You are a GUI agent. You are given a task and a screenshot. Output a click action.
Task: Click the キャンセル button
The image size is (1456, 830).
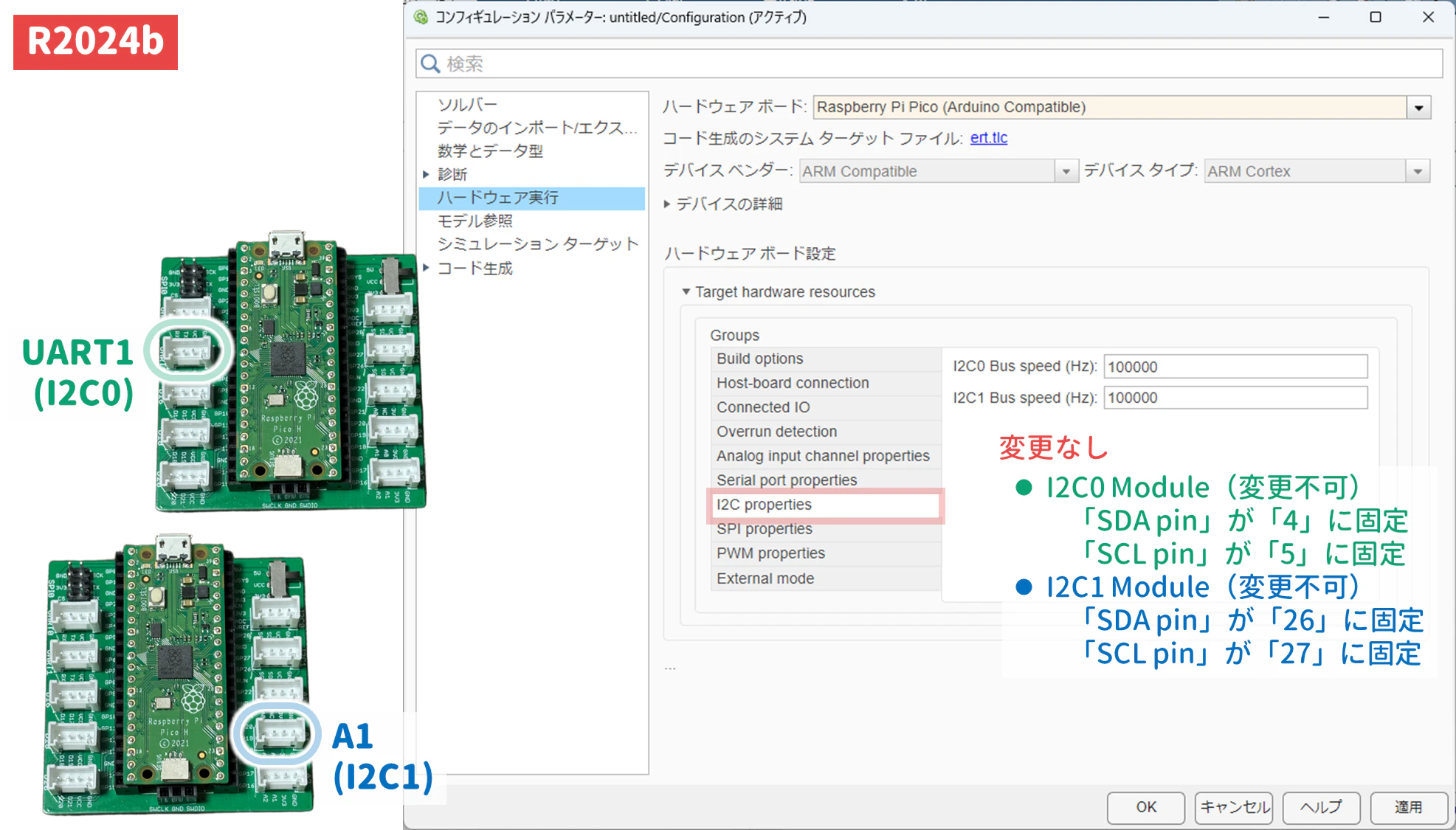click(x=1234, y=807)
